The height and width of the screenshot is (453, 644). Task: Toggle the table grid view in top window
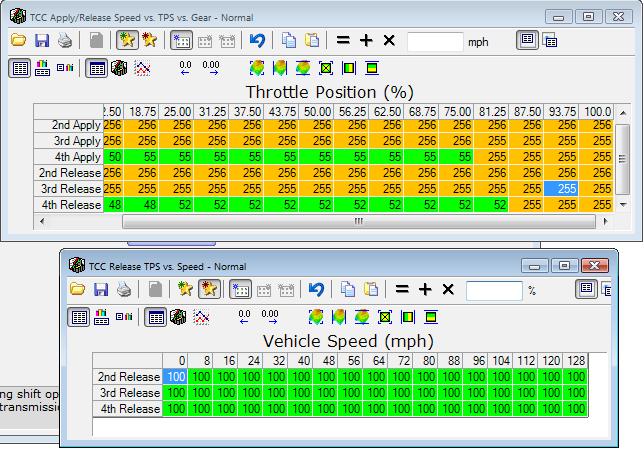point(97,68)
